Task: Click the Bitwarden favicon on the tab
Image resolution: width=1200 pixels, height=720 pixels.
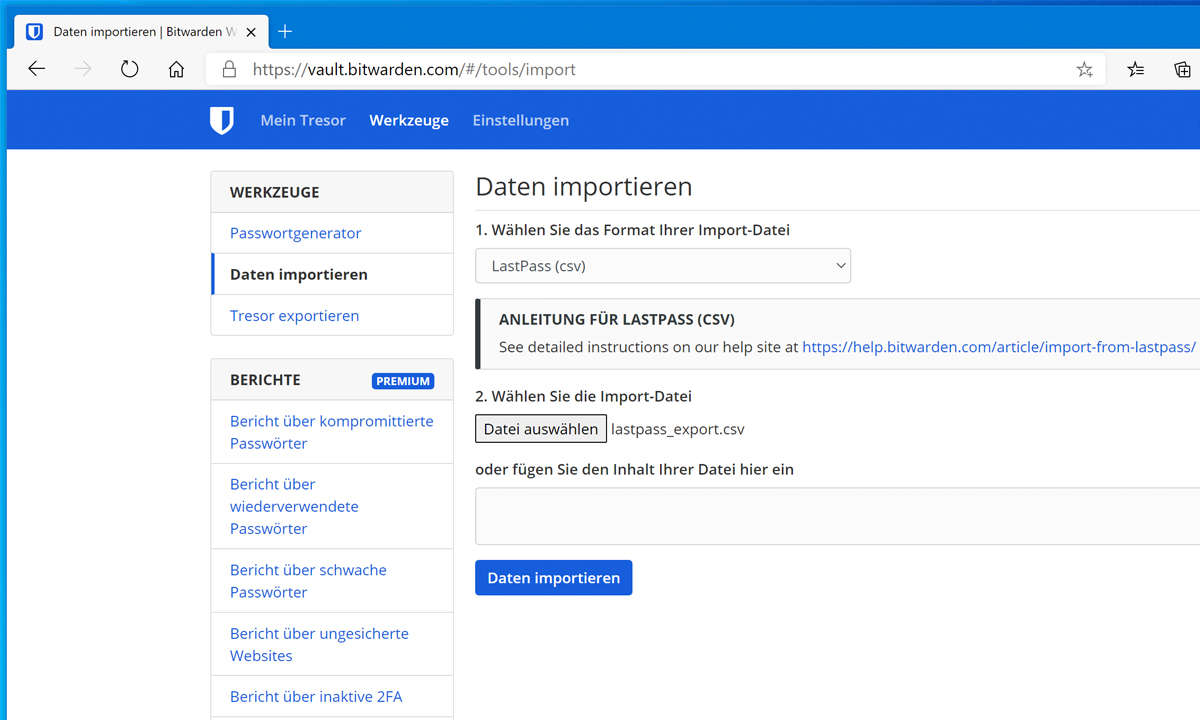Action: 35,32
